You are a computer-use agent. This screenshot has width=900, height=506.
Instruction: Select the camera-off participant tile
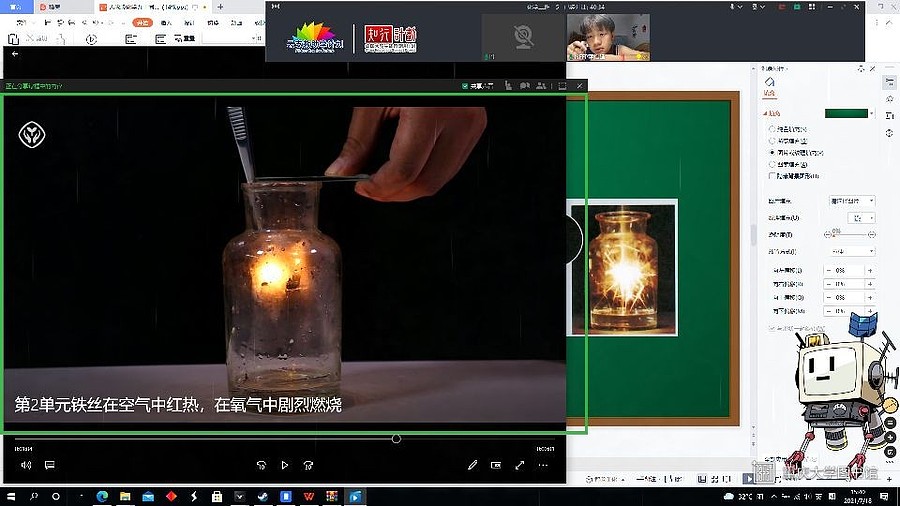pyautogui.click(x=523, y=37)
